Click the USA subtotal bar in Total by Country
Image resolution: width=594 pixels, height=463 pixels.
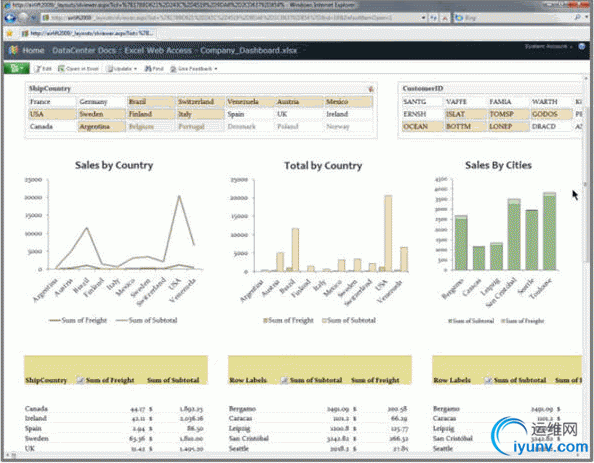(x=388, y=233)
